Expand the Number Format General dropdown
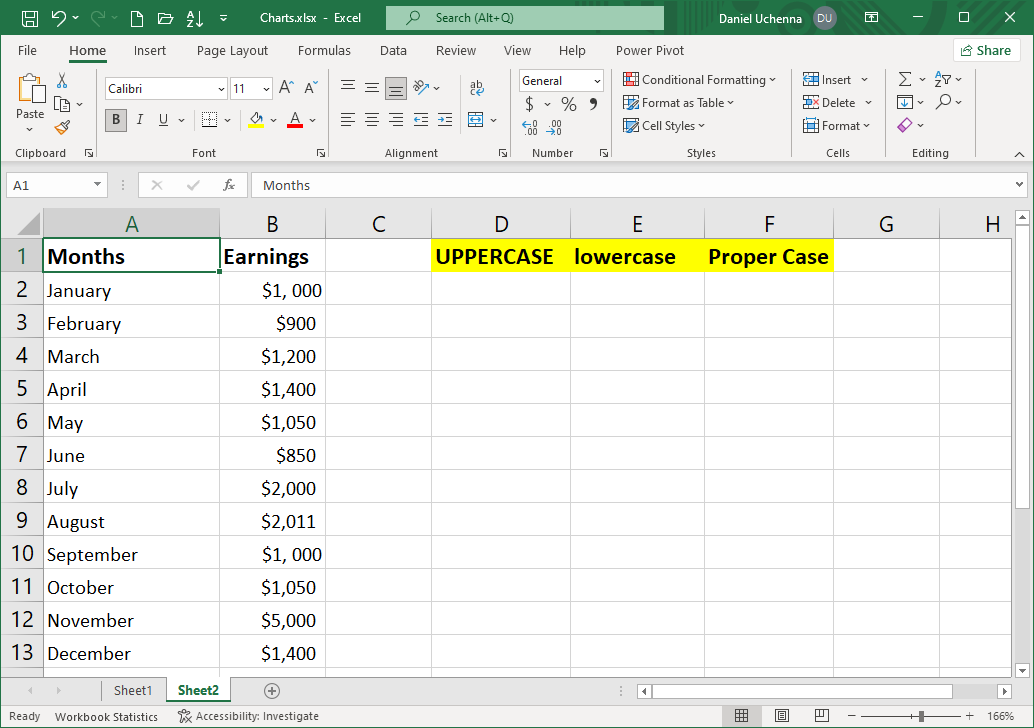1034x728 pixels. [597, 81]
